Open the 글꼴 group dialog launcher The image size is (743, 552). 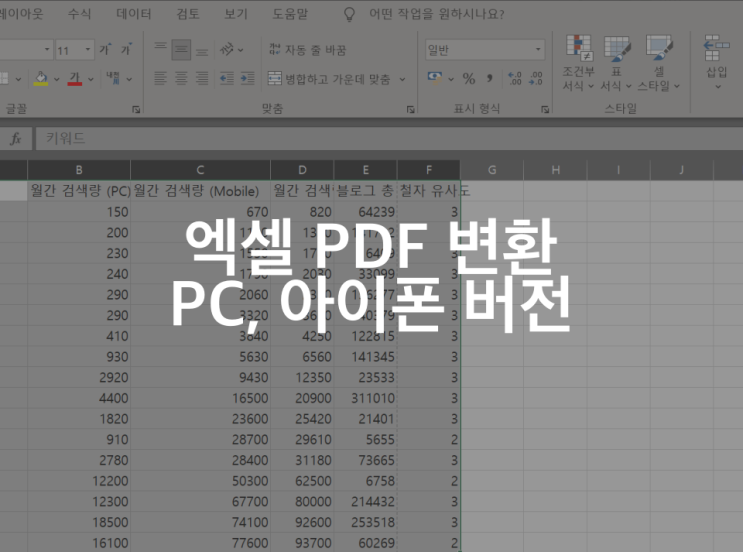coord(136,109)
